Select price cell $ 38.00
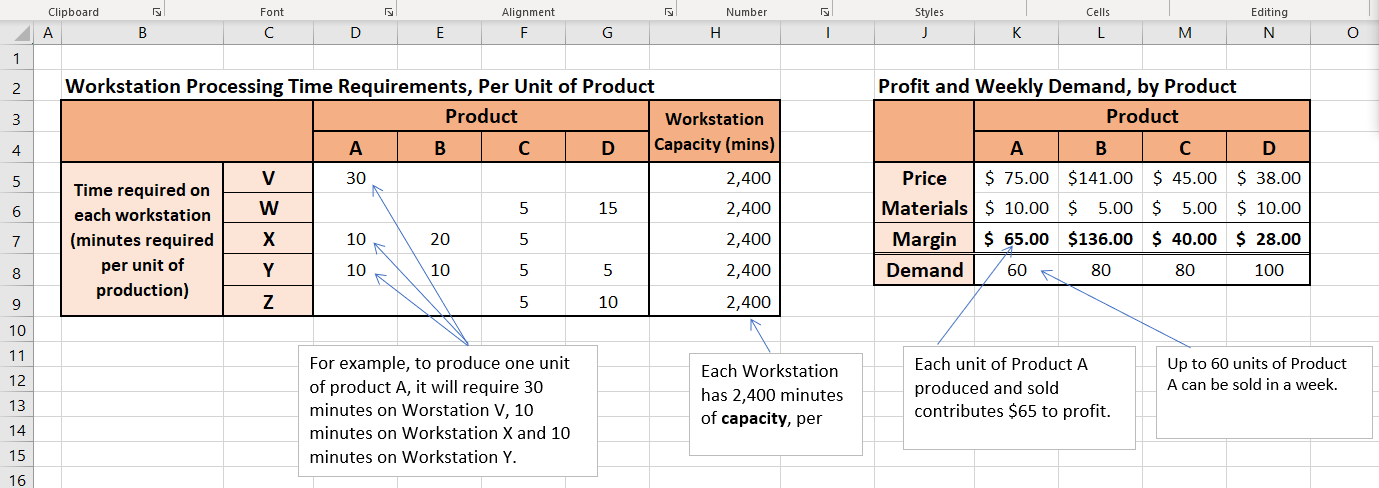The image size is (1379, 488). (x=1268, y=178)
